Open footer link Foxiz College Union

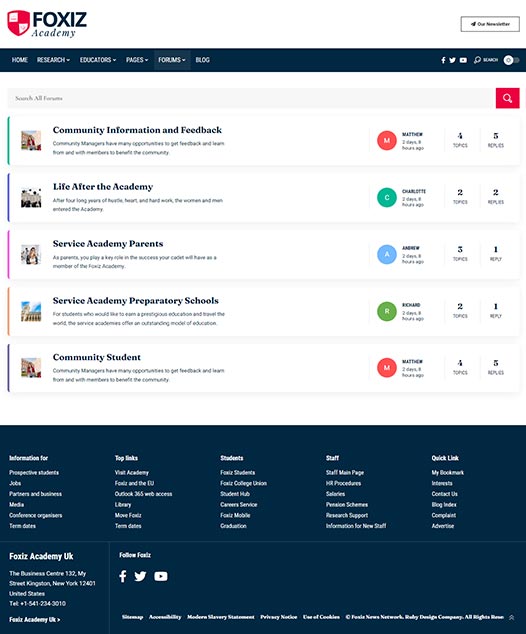(x=243, y=483)
